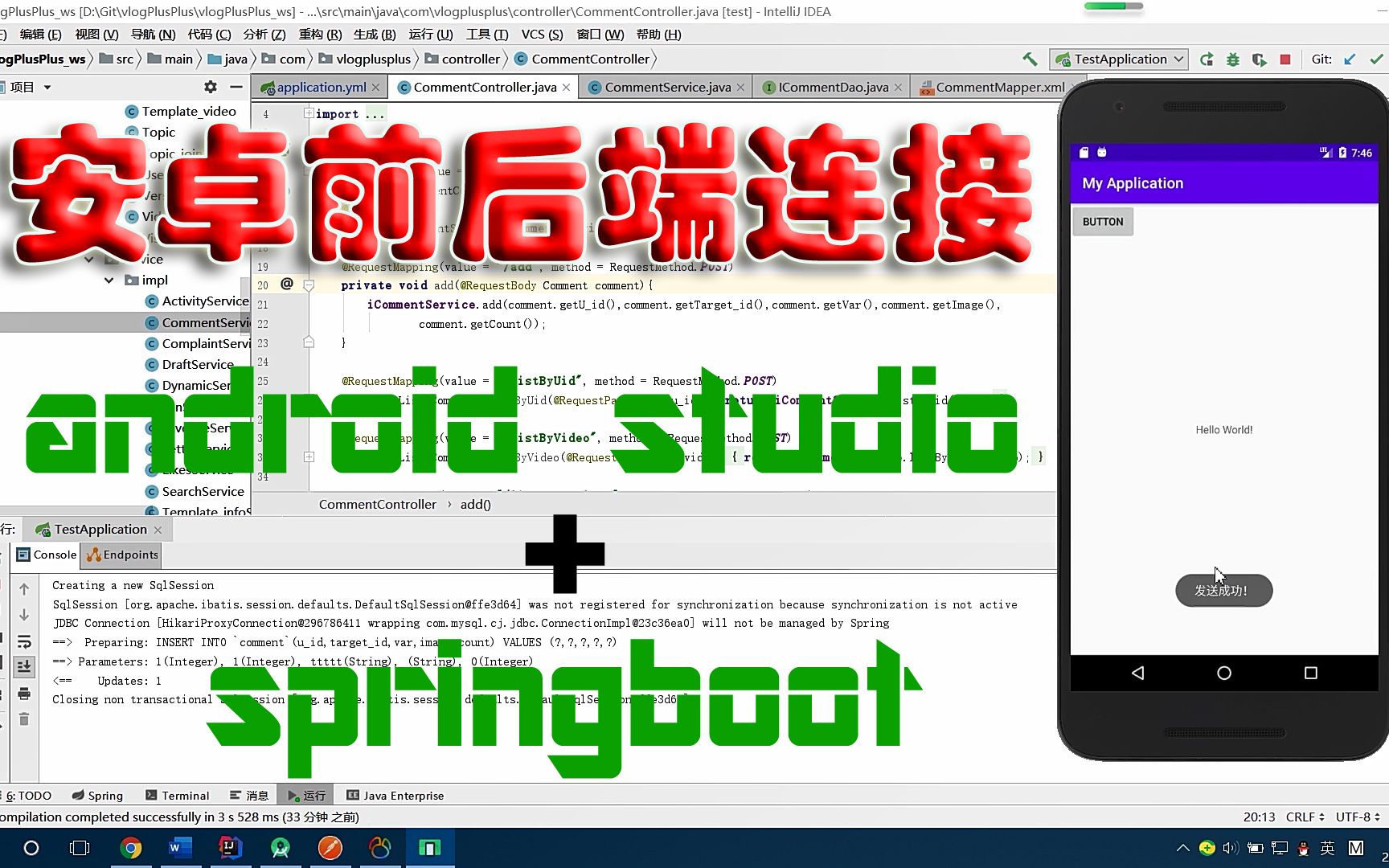
Task: Hide the Project panel with minus icon
Action: 236,87
